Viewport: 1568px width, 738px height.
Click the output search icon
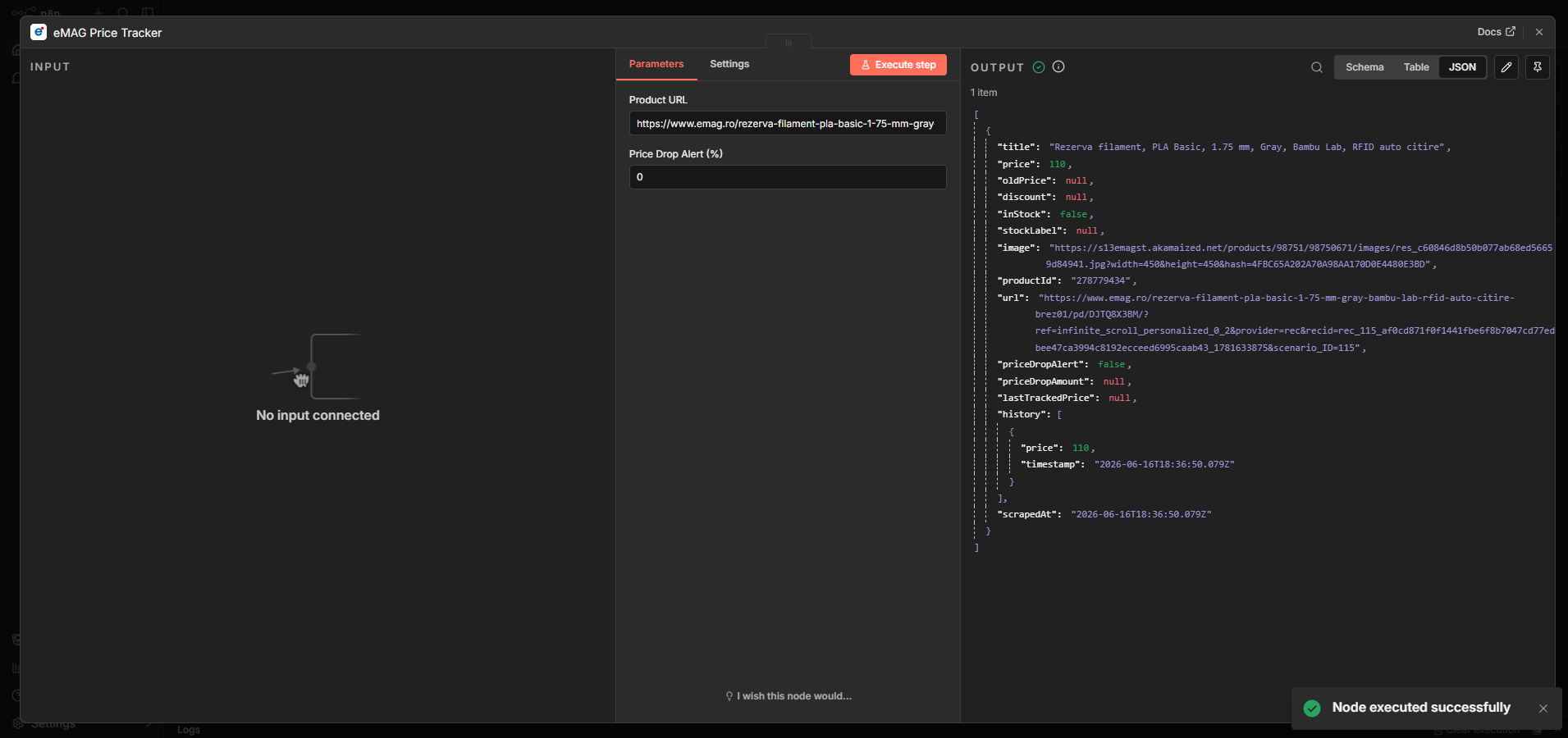click(x=1317, y=67)
